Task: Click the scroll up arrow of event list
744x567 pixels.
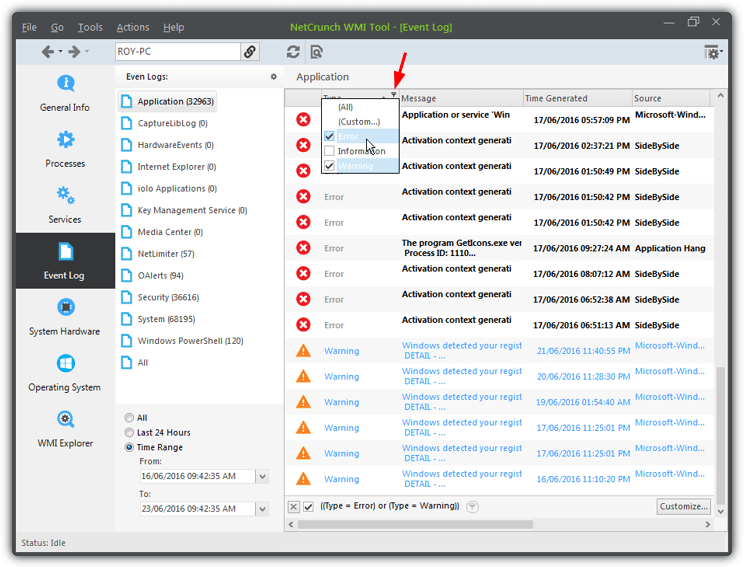Action: pos(720,96)
